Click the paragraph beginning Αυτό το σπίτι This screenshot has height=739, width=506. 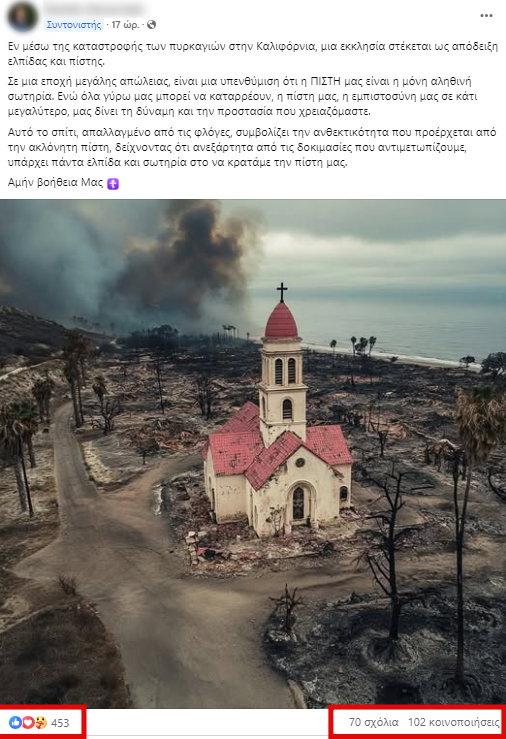(x=252, y=148)
